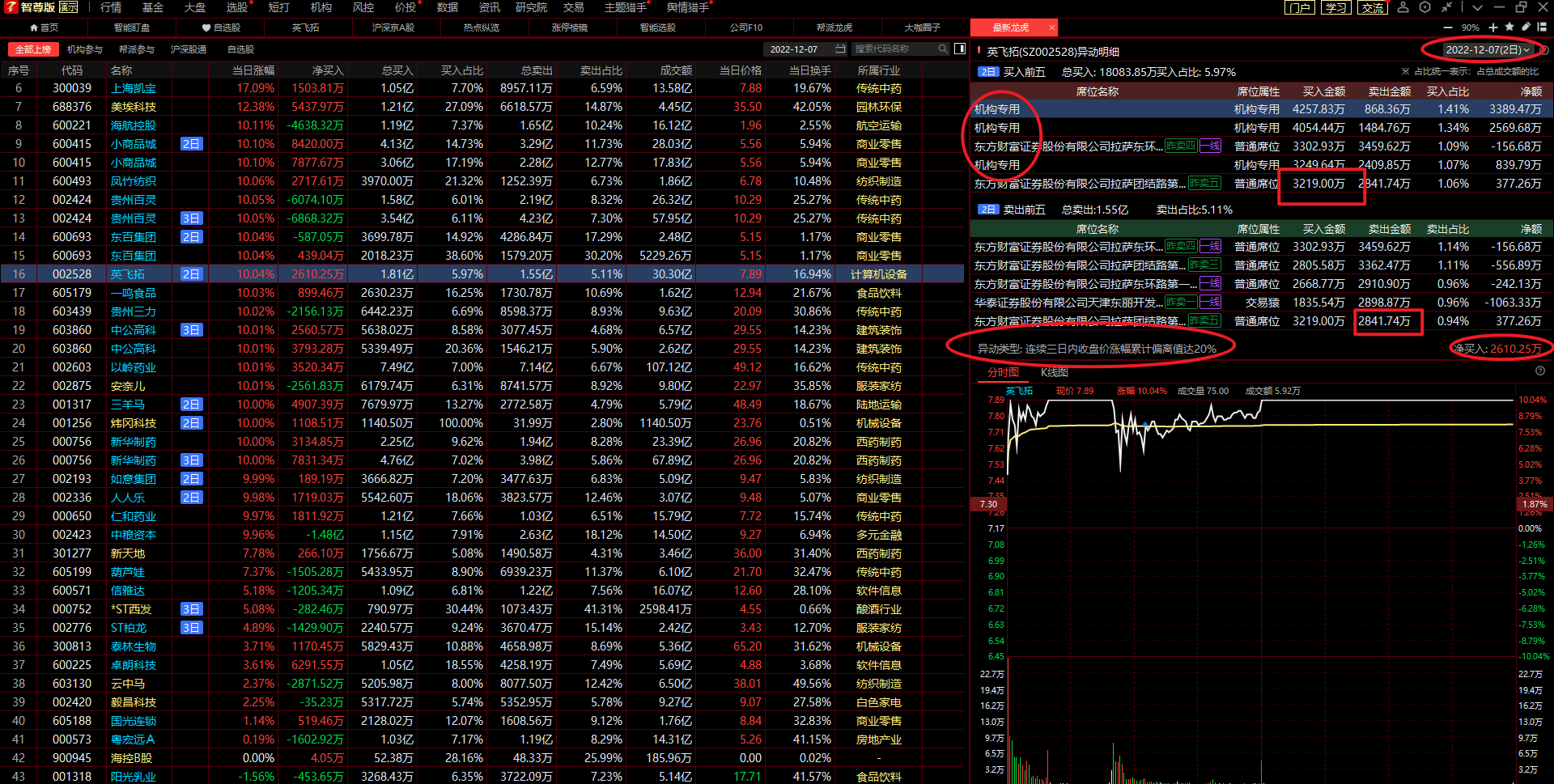Switch to the 分时图 chart tab
The height and width of the screenshot is (784, 1554).
click(x=1003, y=372)
